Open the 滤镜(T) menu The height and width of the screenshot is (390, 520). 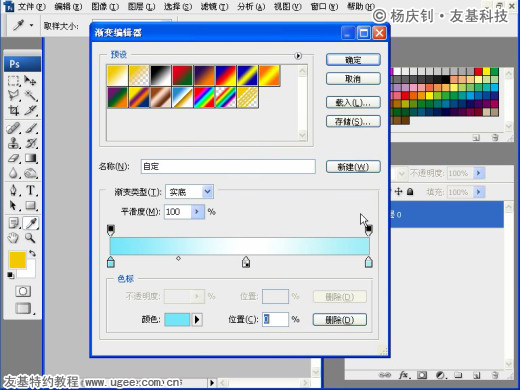[x=214, y=6]
